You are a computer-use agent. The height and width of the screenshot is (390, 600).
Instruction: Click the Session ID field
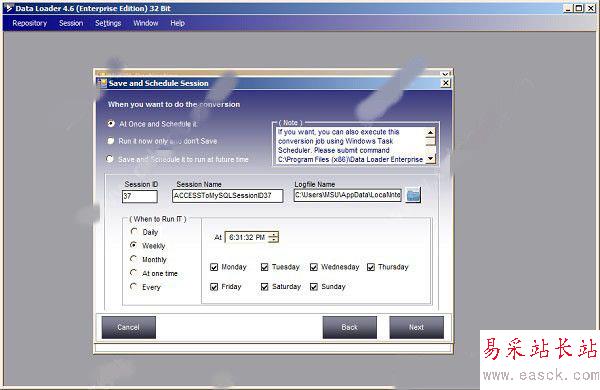140,196
